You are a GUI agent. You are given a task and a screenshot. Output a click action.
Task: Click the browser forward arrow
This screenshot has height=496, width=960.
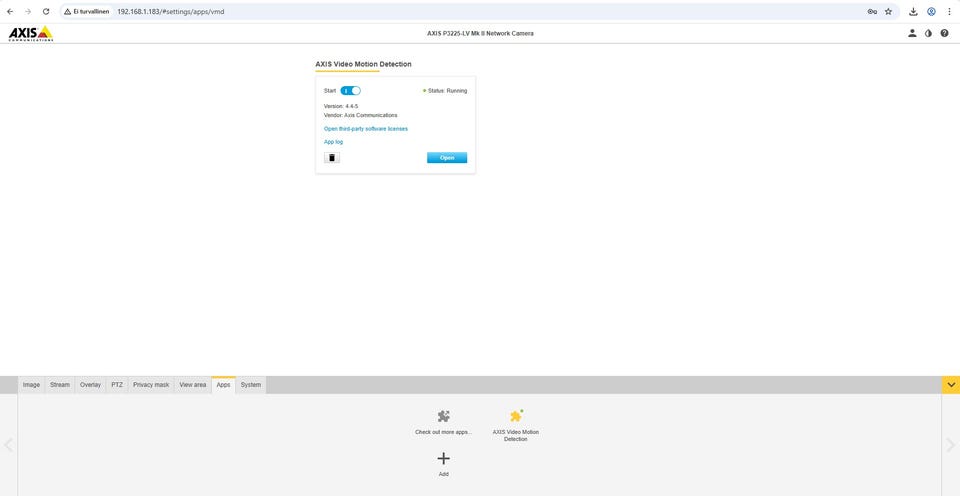28,12
